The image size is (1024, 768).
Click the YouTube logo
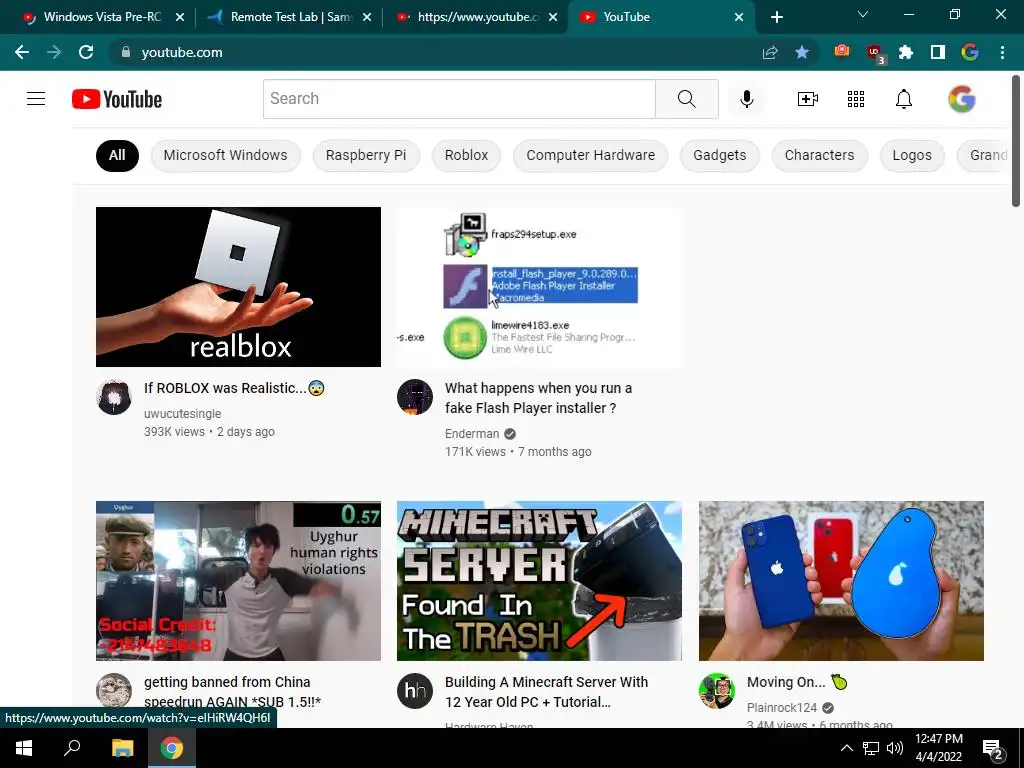pyautogui.click(x=117, y=99)
